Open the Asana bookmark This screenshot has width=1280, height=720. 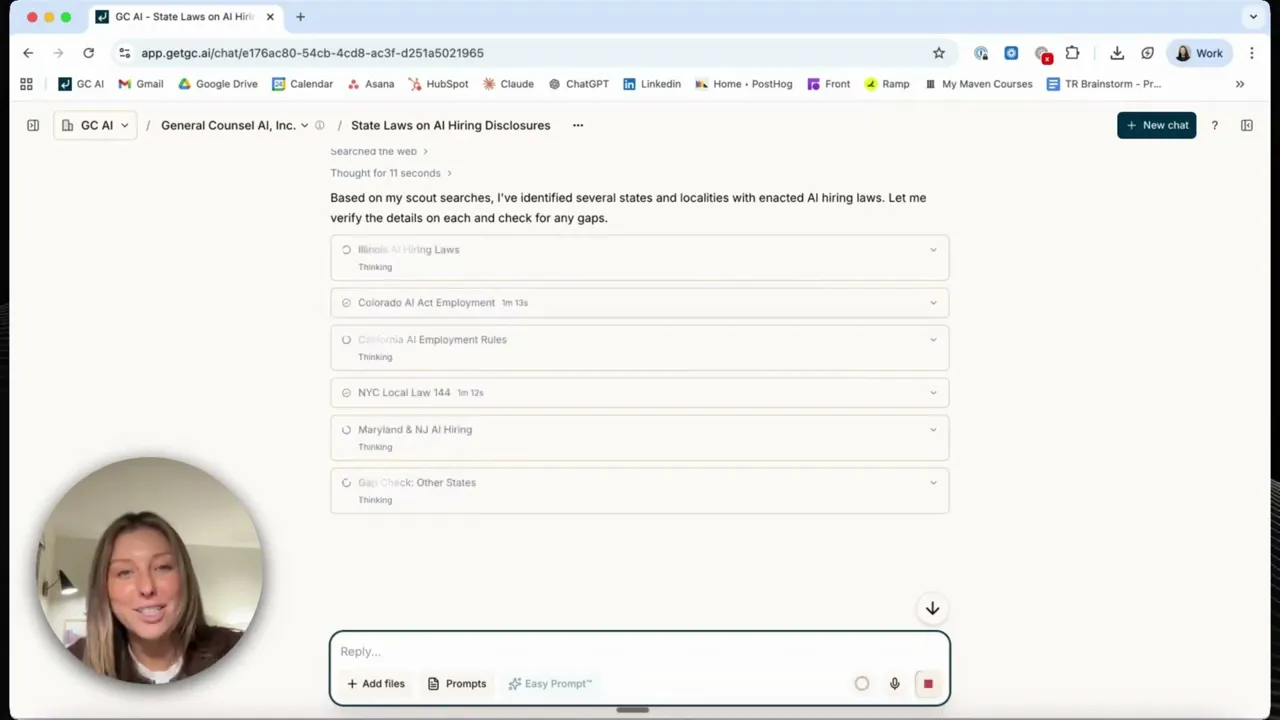(x=371, y=84)
